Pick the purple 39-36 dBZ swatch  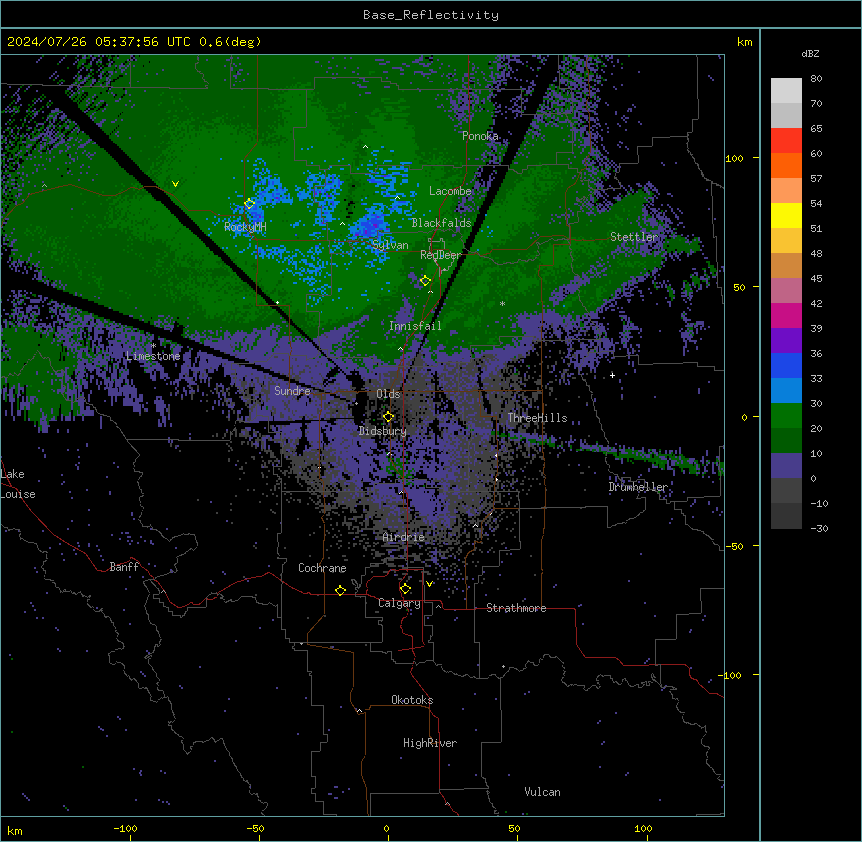coord(786,341)
